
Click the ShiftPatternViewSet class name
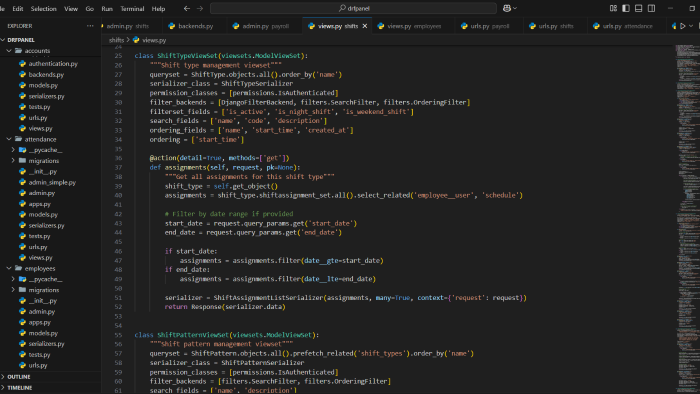tap(193, 335)
